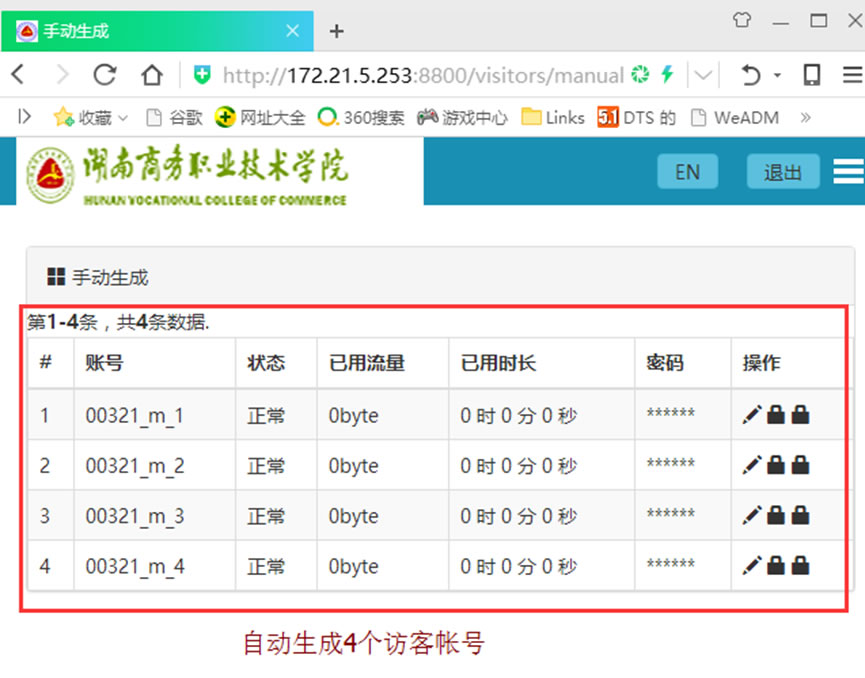Log out using the 退出 button
The image size is (865, 678).
[782, 172]
